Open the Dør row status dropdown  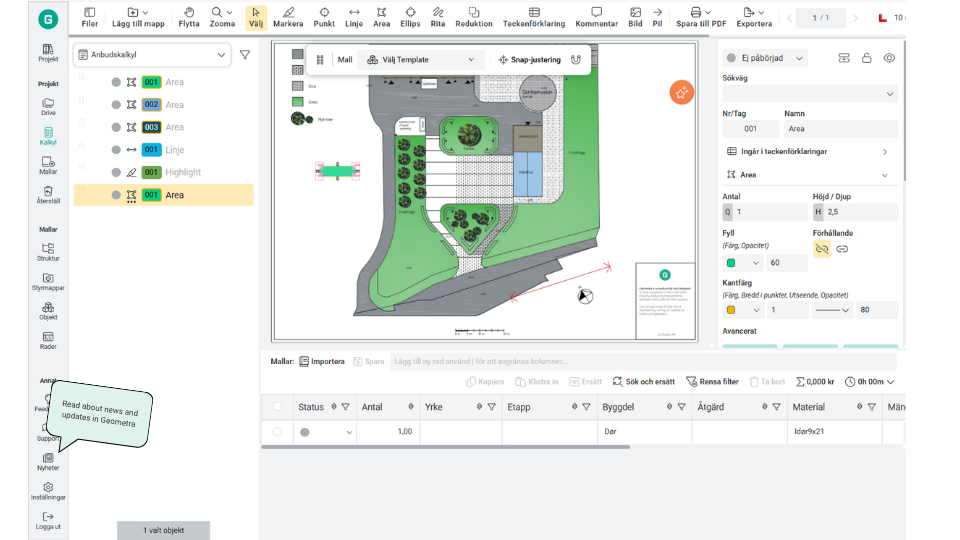point(349,432)
